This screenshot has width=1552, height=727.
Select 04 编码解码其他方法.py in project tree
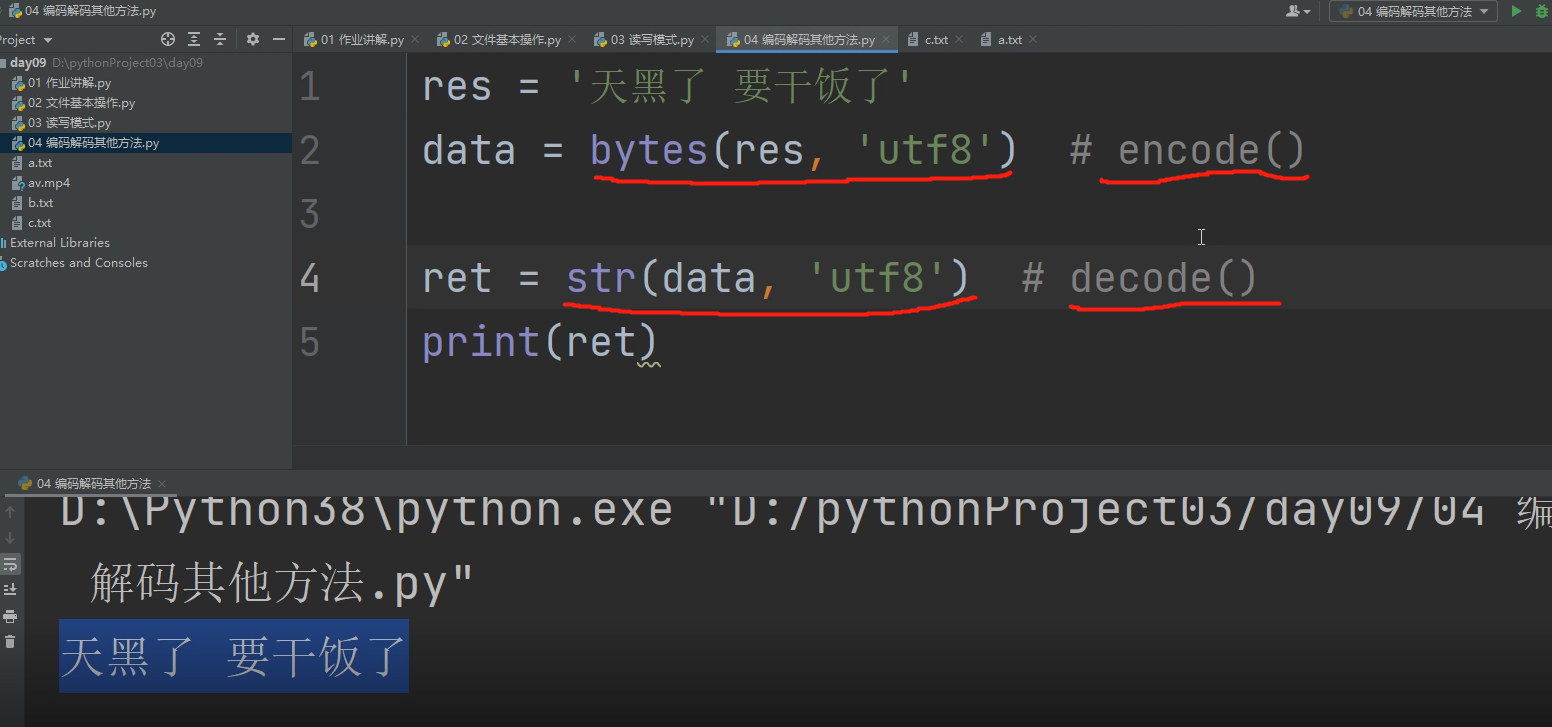click(93, 143)
